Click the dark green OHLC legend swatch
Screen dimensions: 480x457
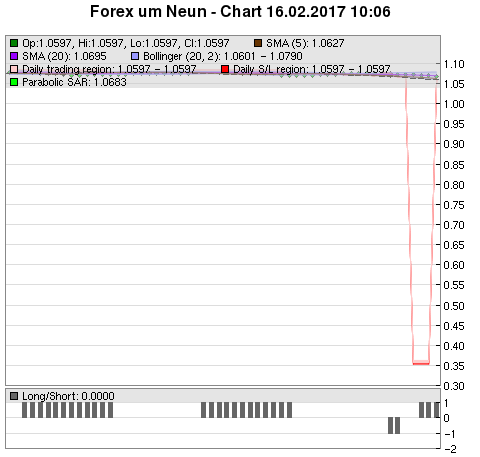[x=14, y=43]
